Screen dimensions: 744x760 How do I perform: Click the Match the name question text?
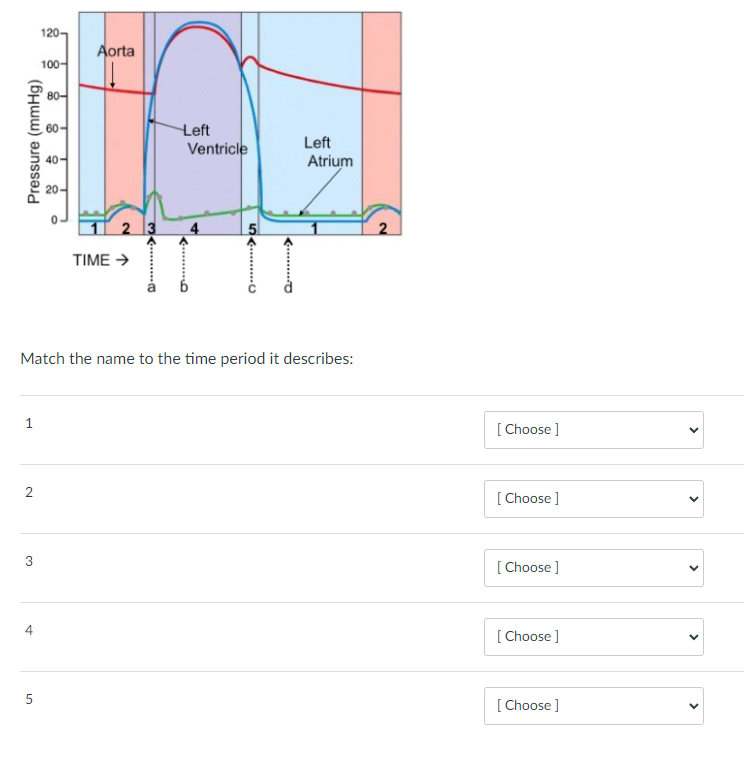(187, 359)
